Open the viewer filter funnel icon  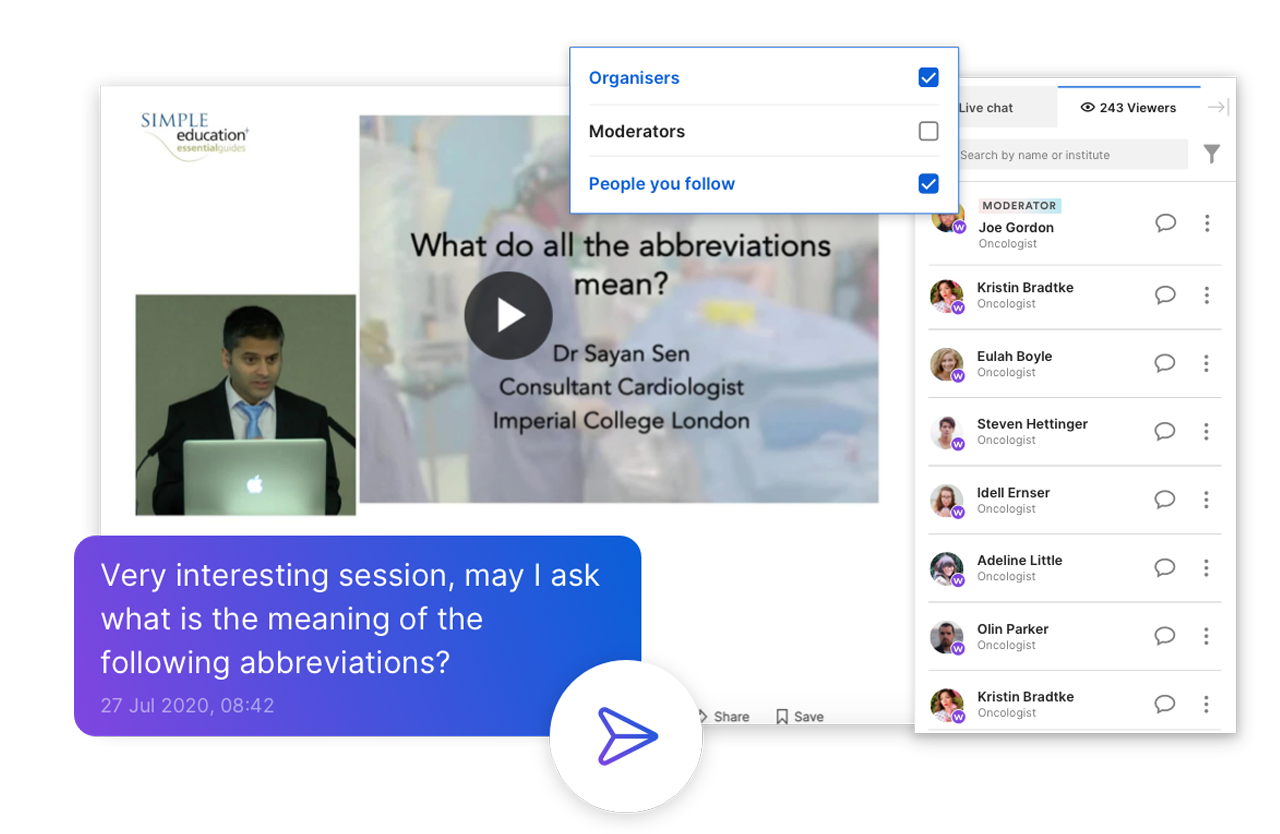[1211, 154]
